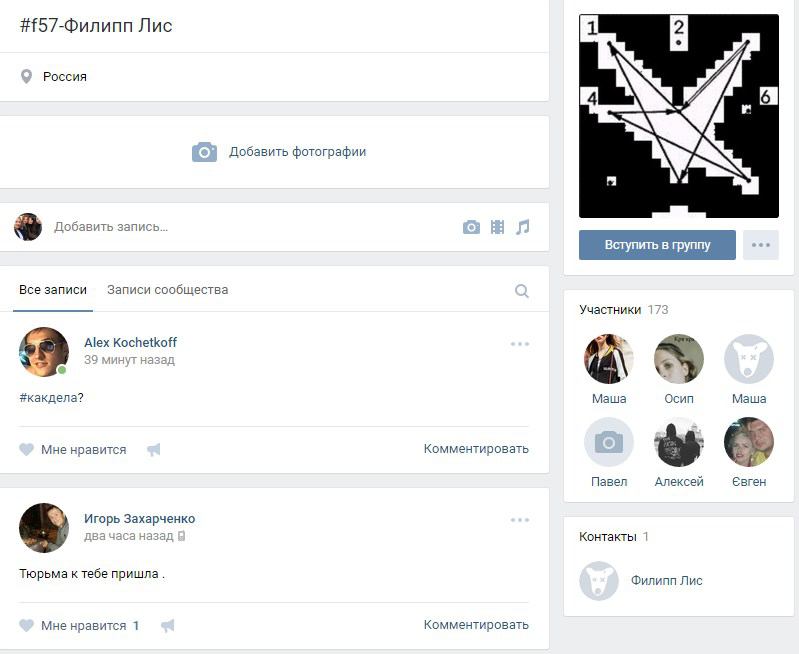
Task: Like the #какдела? post
Action: click(x=72, y=449)
